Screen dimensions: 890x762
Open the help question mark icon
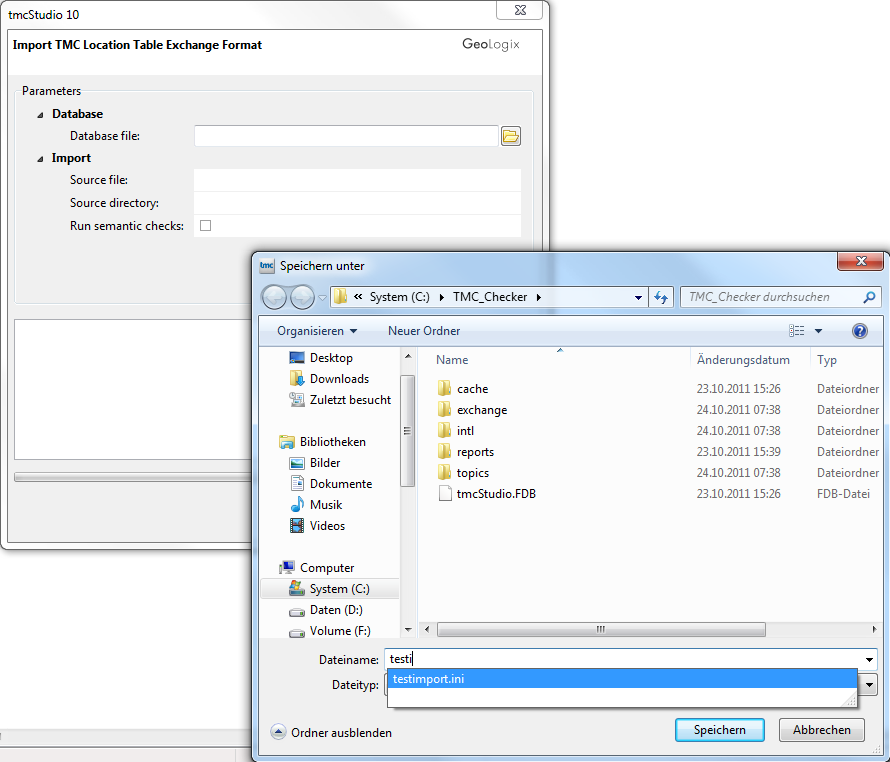pos(859,331)
